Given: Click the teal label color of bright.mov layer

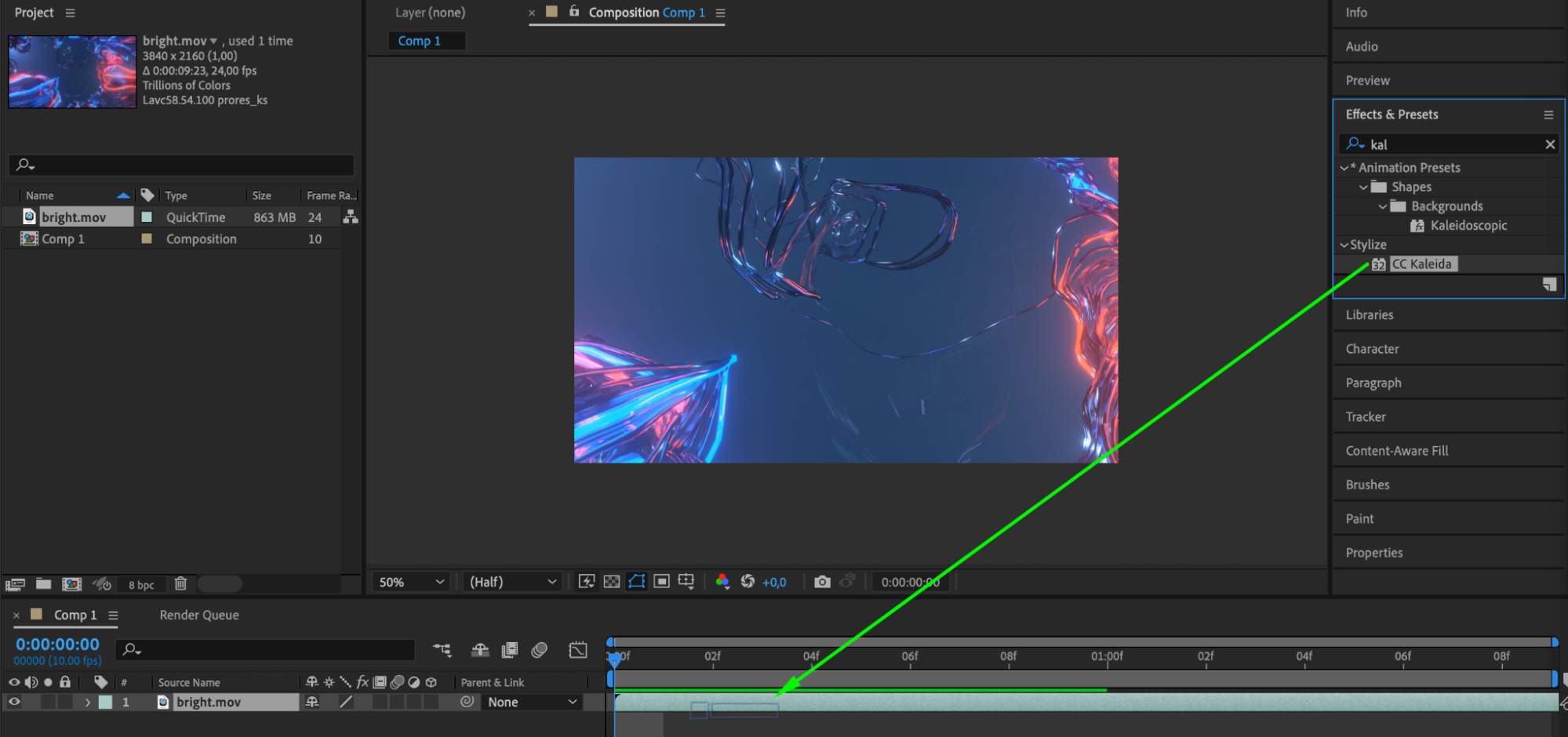Looking at the screenshot, I should tap(106, 703).
